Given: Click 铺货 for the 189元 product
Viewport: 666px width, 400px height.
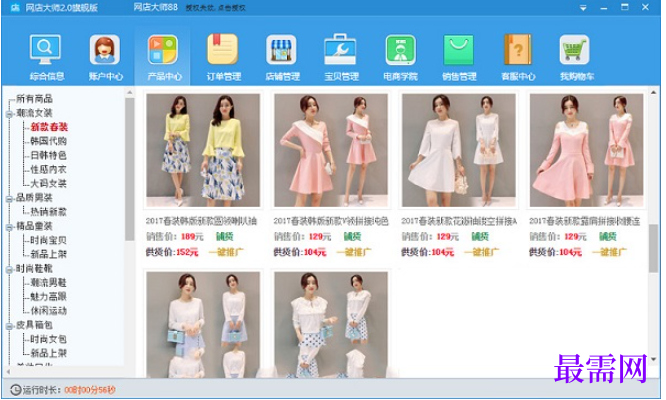Looking at the screenshot, I should click(x=225, y=237).
